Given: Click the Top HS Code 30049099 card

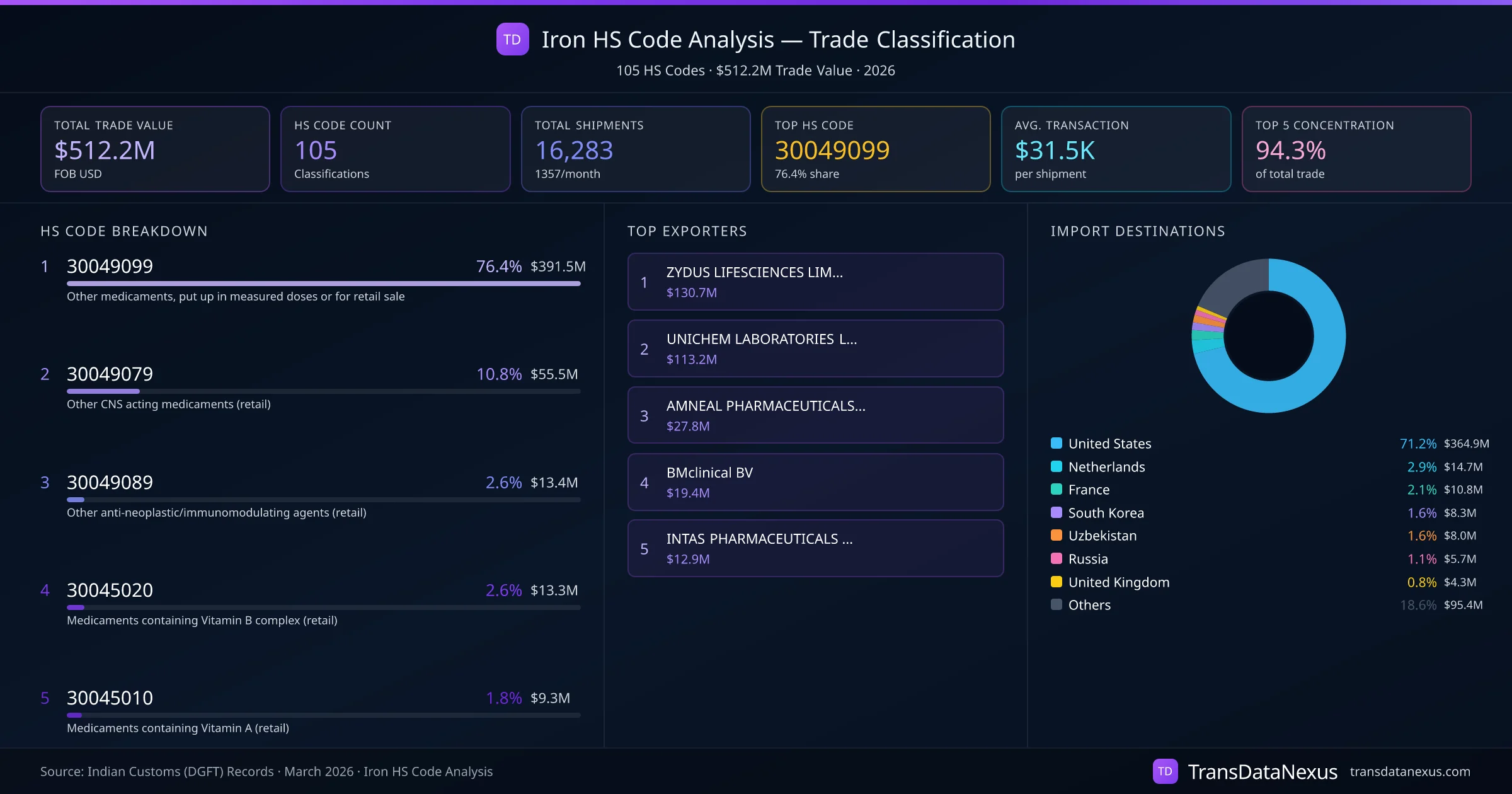Looking at the screenshot, I should (x=875, y=149).
